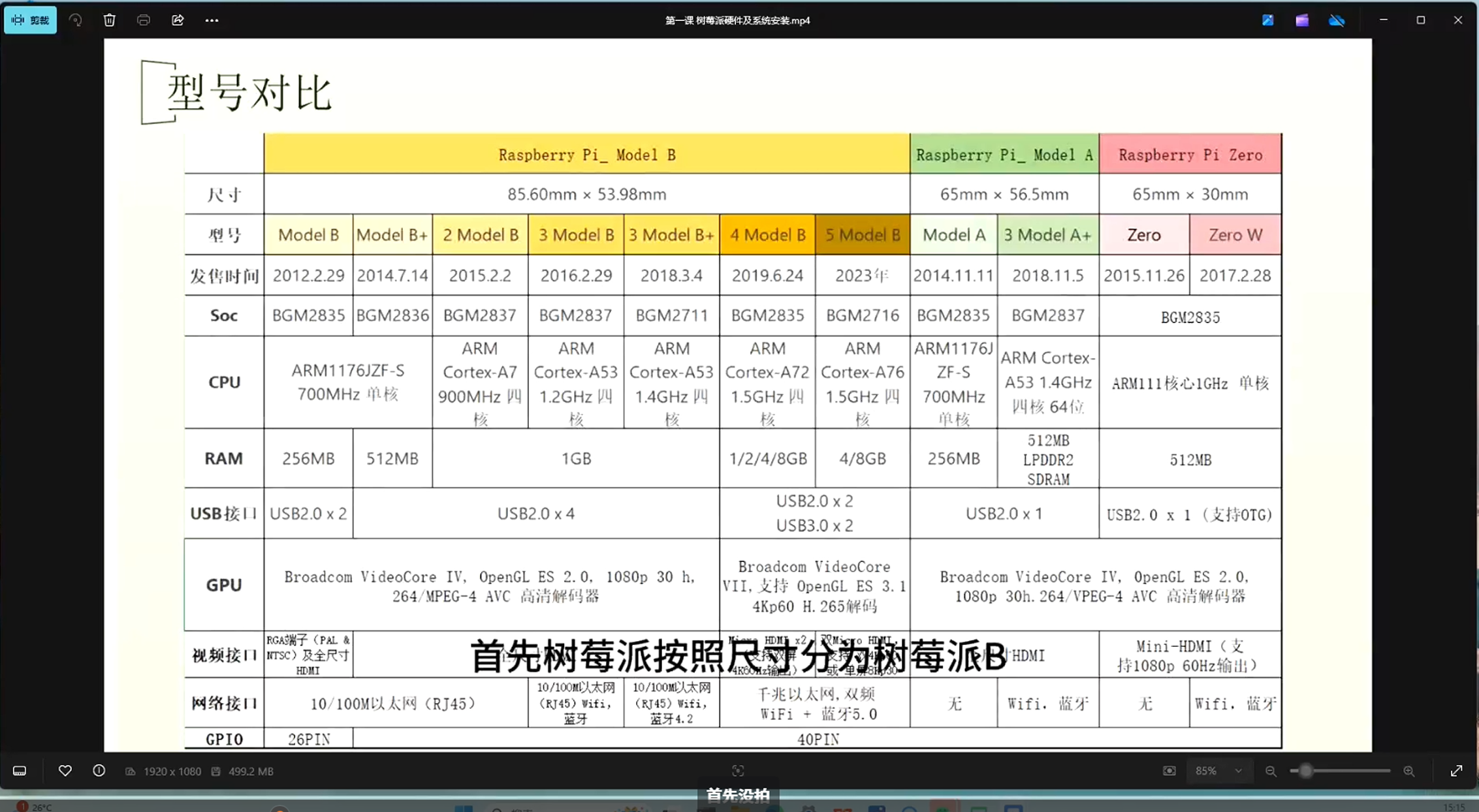
Task: Open the purple Clipchamp icon
Action: tap(1302, 20)
